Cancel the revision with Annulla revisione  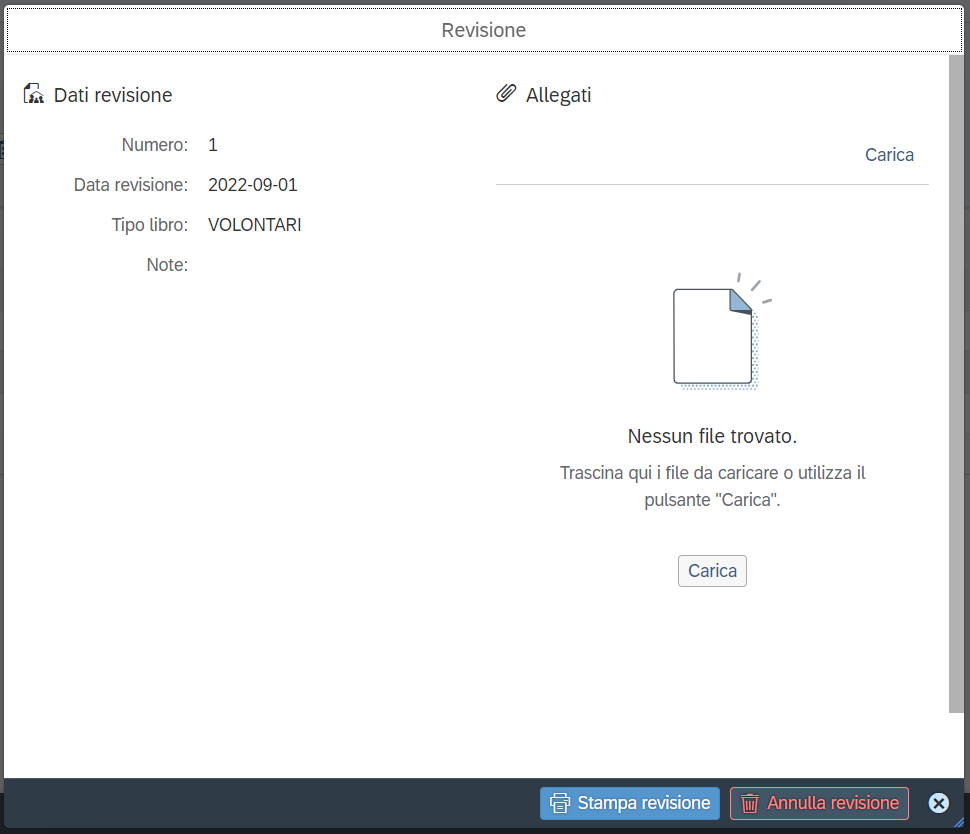(x=819, y=803)
